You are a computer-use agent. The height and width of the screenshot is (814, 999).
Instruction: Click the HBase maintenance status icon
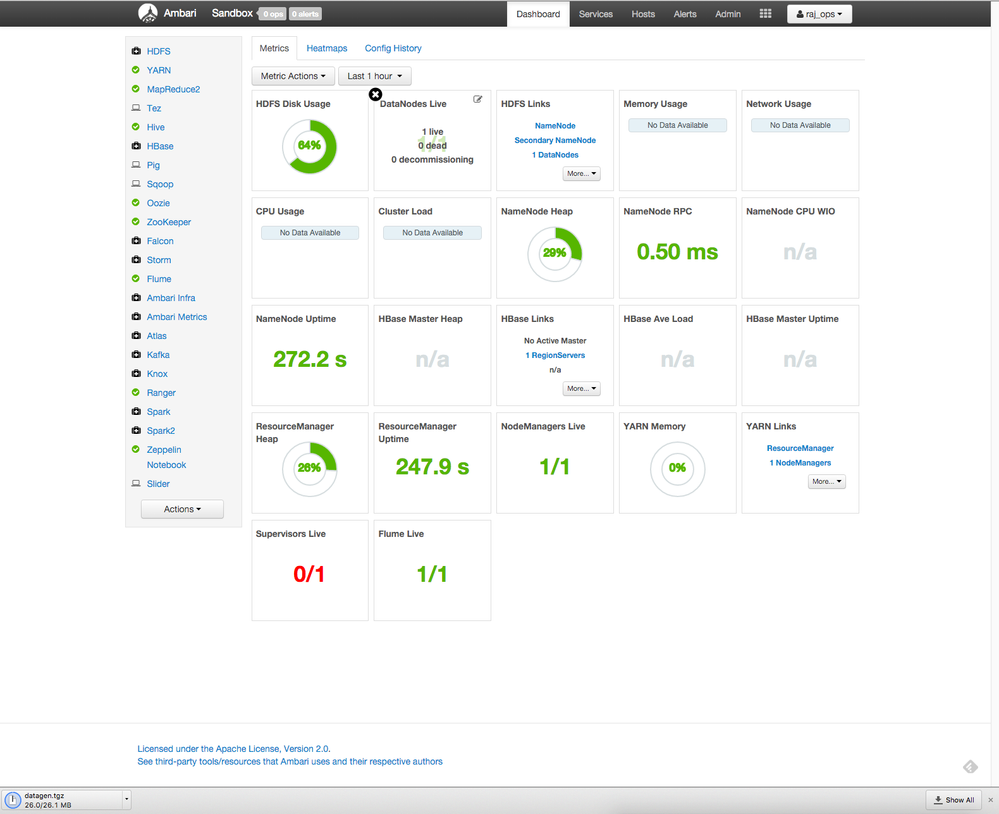point(136,146)
